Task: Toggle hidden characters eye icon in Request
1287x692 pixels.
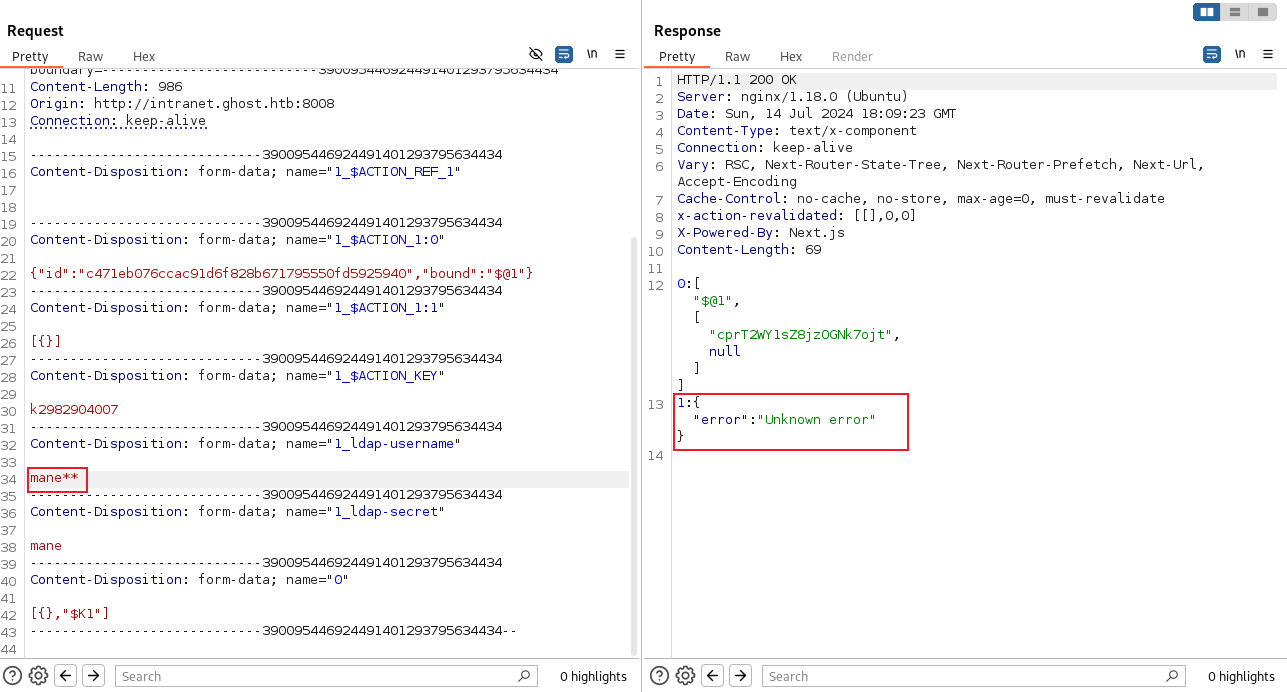Action: tap(536, 54)
